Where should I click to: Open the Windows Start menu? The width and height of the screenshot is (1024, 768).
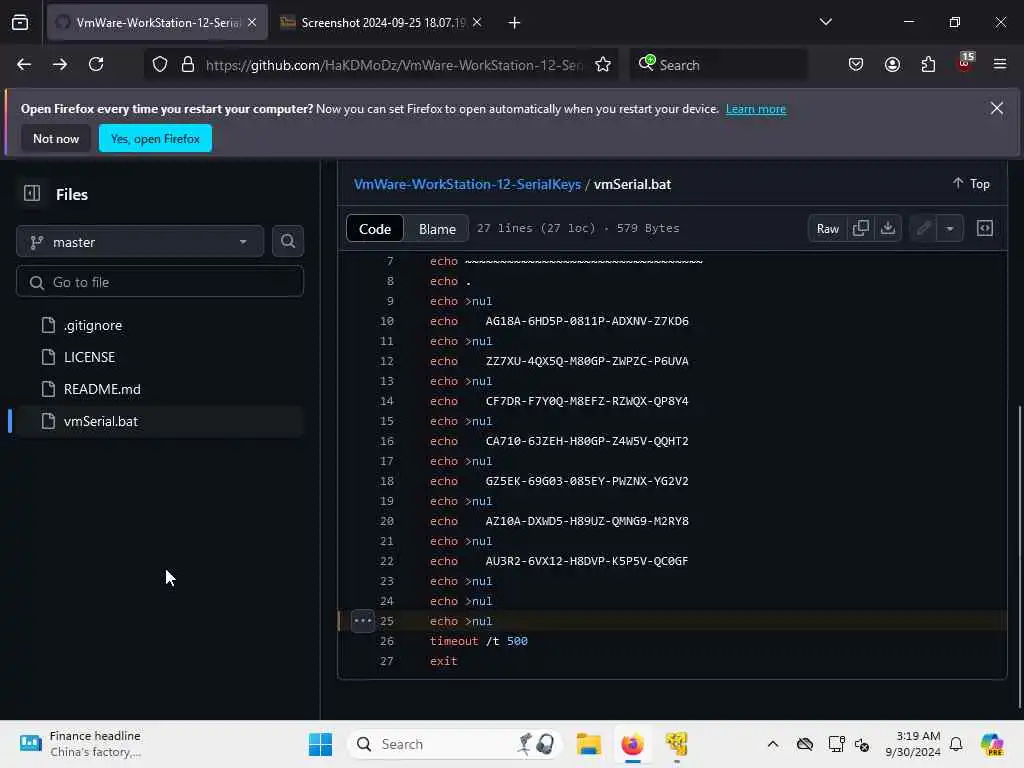point(321,744)
